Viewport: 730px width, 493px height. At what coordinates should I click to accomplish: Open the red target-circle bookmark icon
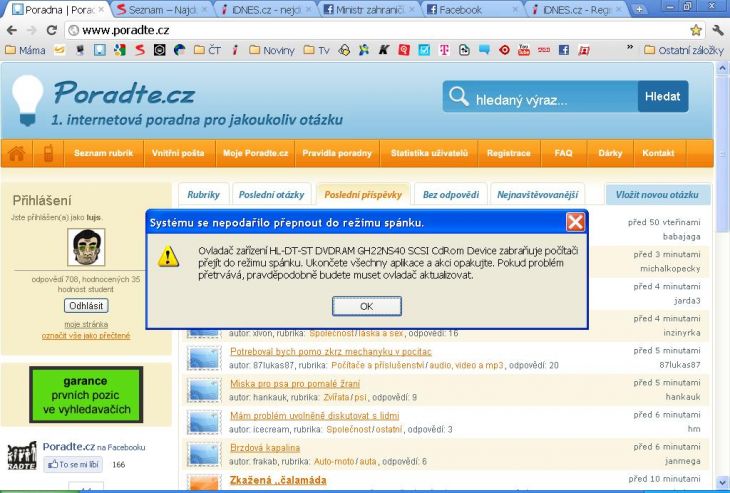click(504, 50)
